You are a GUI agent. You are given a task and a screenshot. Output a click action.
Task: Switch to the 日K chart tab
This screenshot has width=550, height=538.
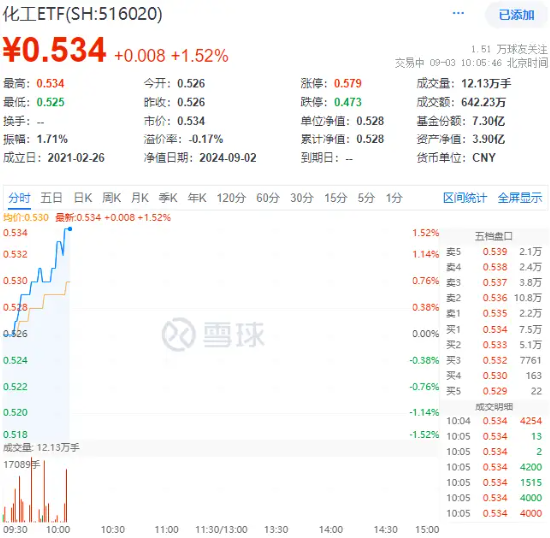pyautogui.click(x=83, y=198)
